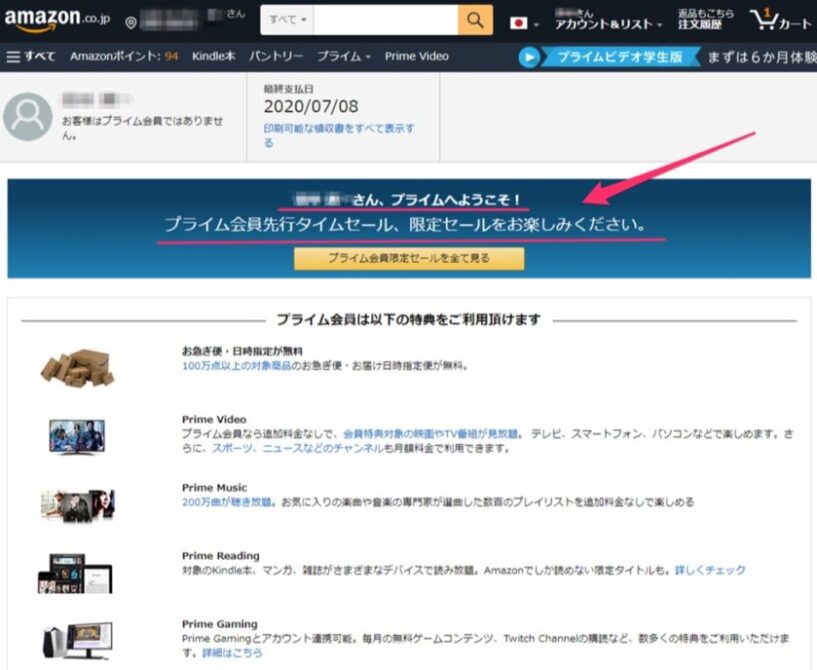Click the まずは6か月体験 banner text
817x670 pixels.
point(762,57)
